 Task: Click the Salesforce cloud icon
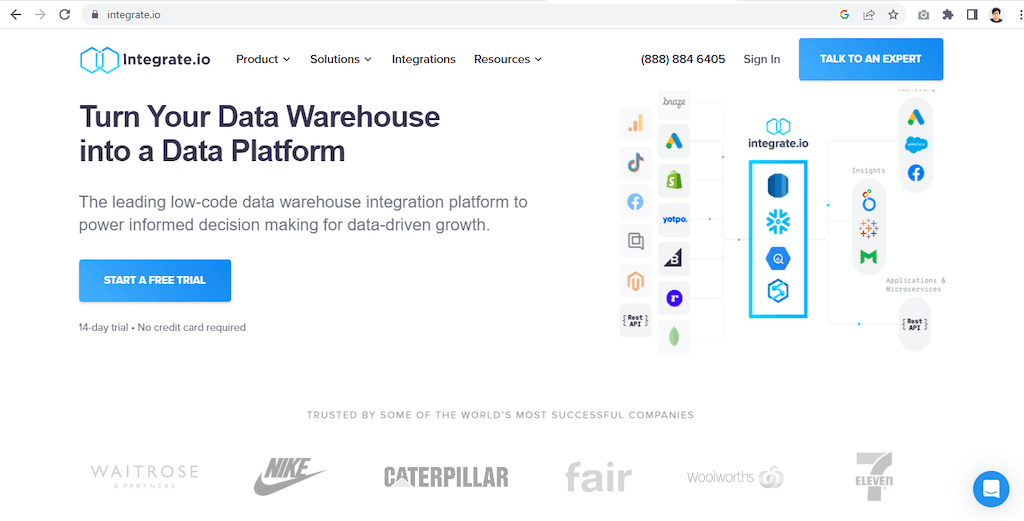916,145
